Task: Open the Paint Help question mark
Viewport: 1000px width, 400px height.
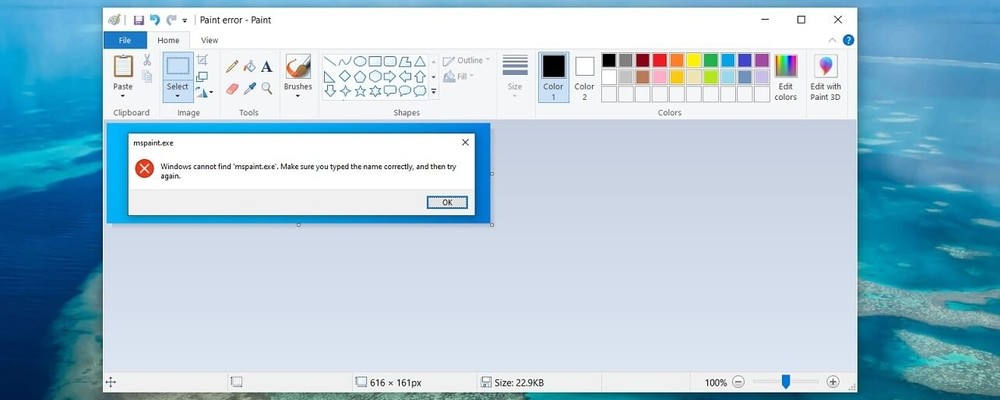Action: pyautogui.click(x=848, y=40)
